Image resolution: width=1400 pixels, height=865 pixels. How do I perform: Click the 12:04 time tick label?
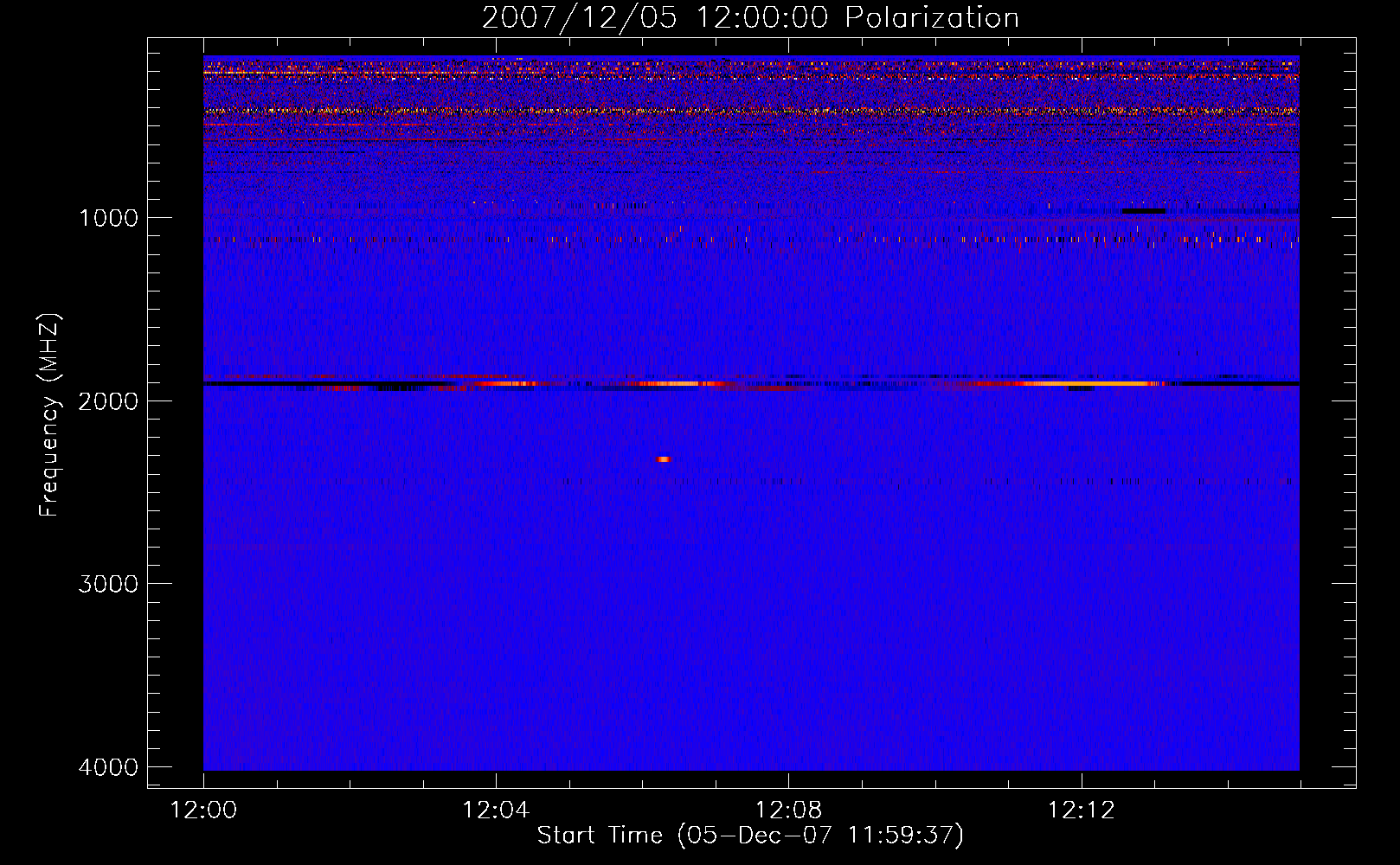[496, 811]
